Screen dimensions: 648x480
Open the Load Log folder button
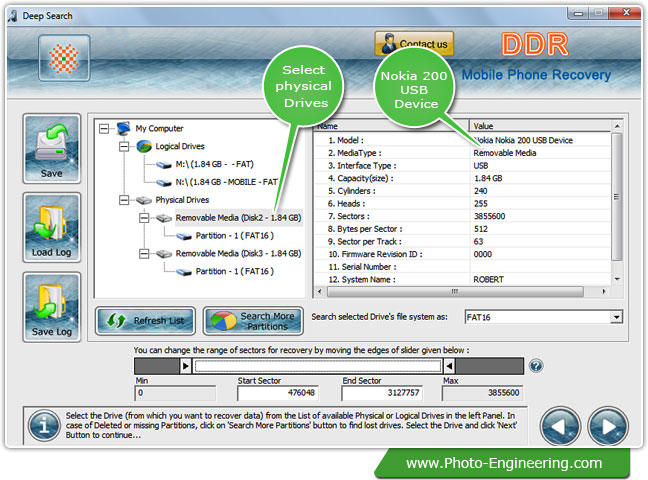click(52, 228)
